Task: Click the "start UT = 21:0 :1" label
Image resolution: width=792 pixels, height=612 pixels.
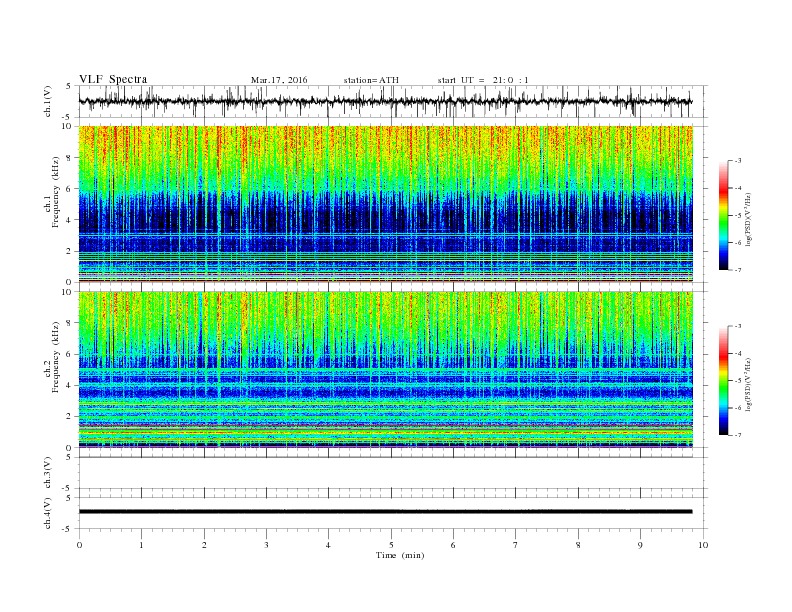Action: coord(483,80)
